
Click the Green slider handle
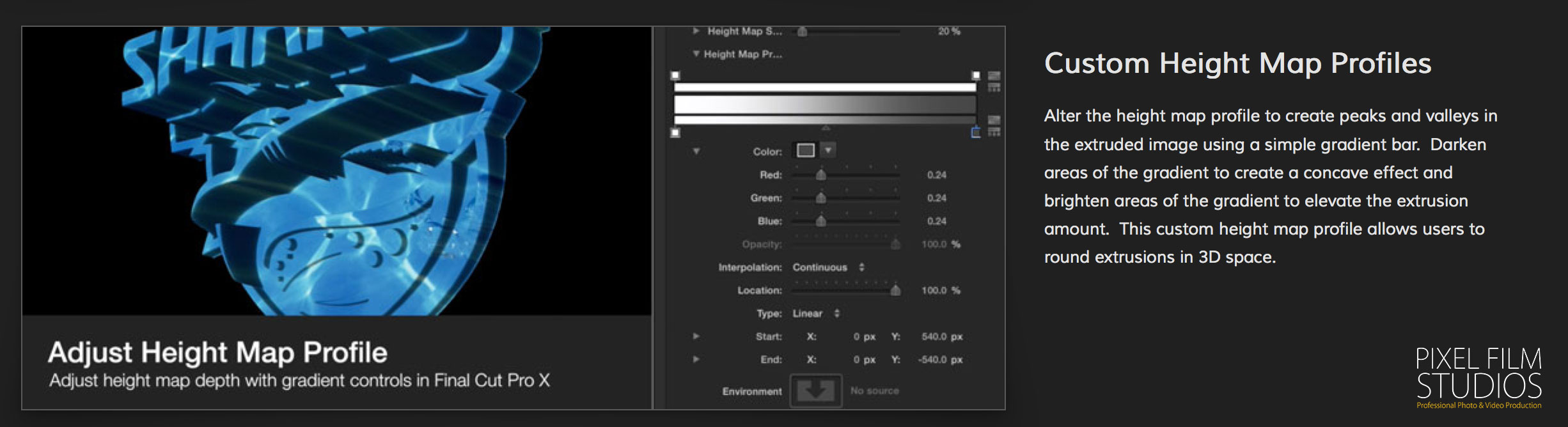[820, 198]
